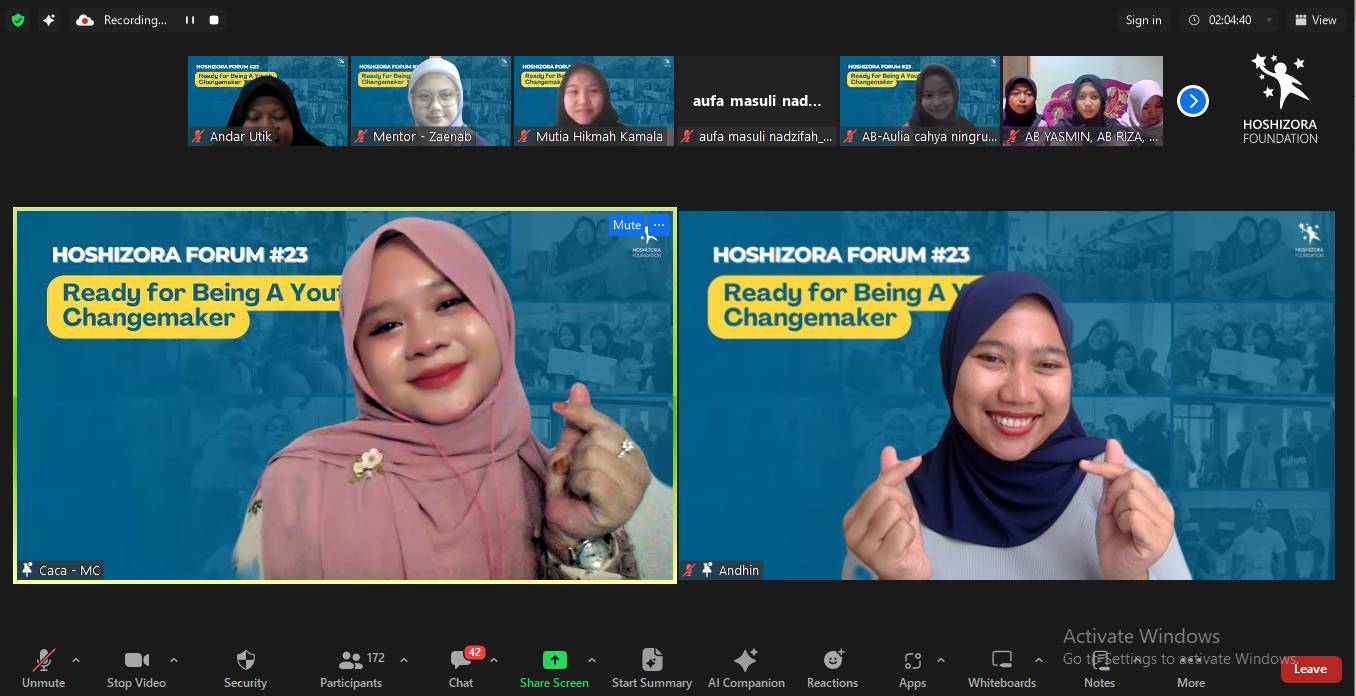Screen dimensions: 1356x696
Task: Open the More menu
Action: [x=1191, y=668]
